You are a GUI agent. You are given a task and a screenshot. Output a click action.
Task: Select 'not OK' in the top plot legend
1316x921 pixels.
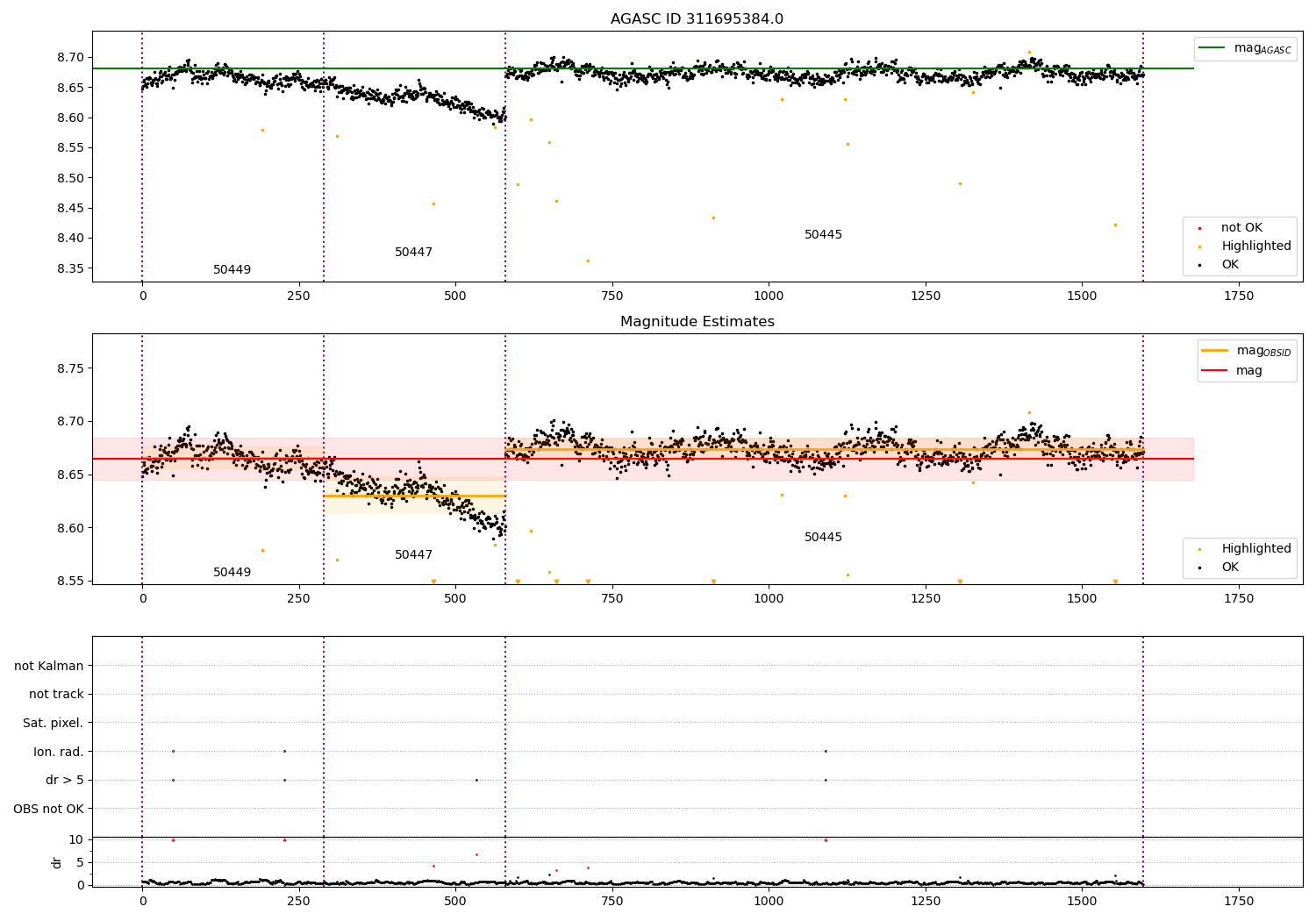coord(1241,228)
